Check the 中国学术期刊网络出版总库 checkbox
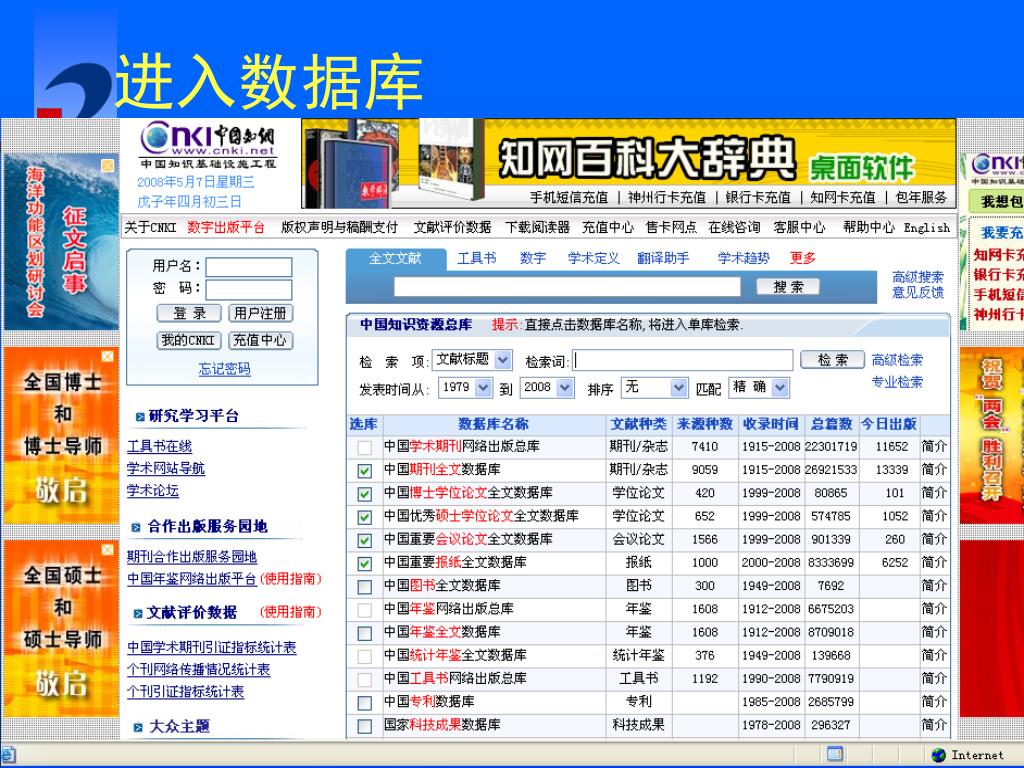Screen dimensions: 1024x768 364,447
